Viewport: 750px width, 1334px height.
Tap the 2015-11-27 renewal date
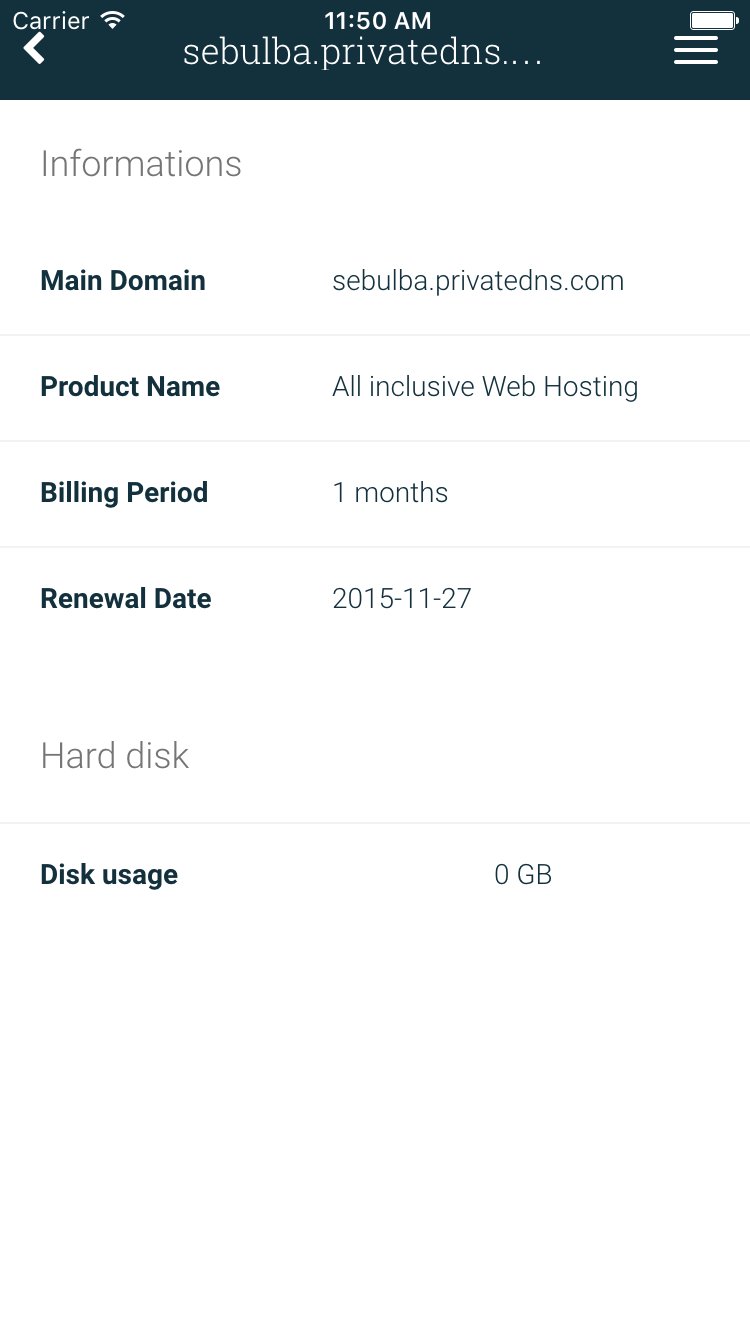tap(402, 599)
